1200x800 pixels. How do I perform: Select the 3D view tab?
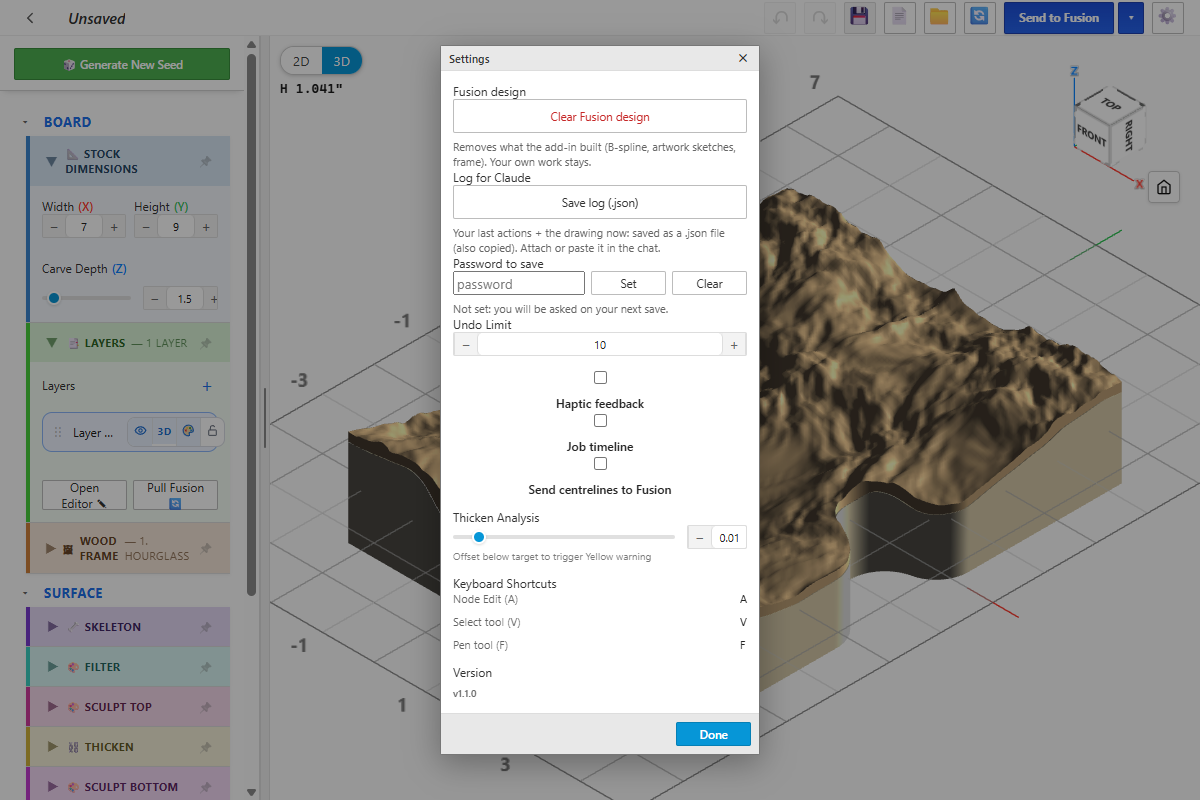point(342,61)
